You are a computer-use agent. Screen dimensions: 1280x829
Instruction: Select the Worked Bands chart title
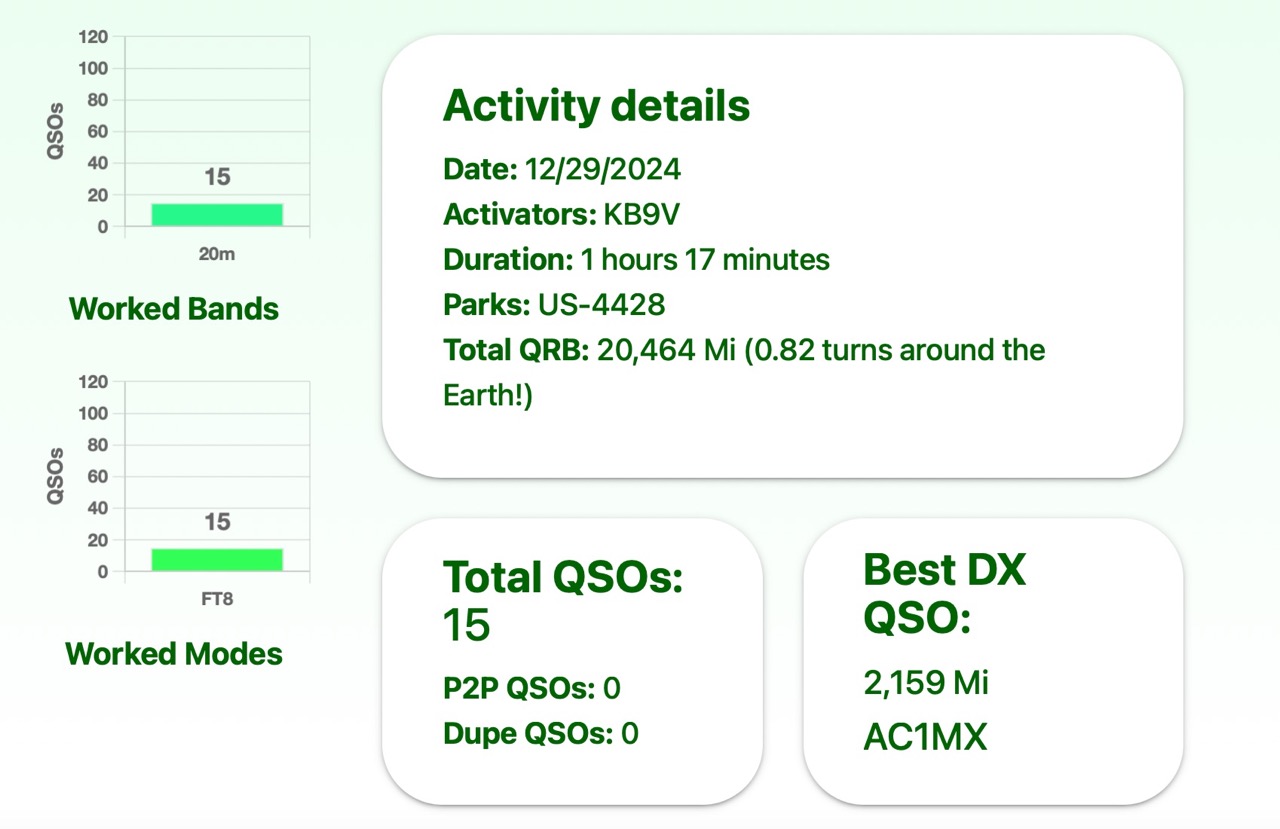174,309
